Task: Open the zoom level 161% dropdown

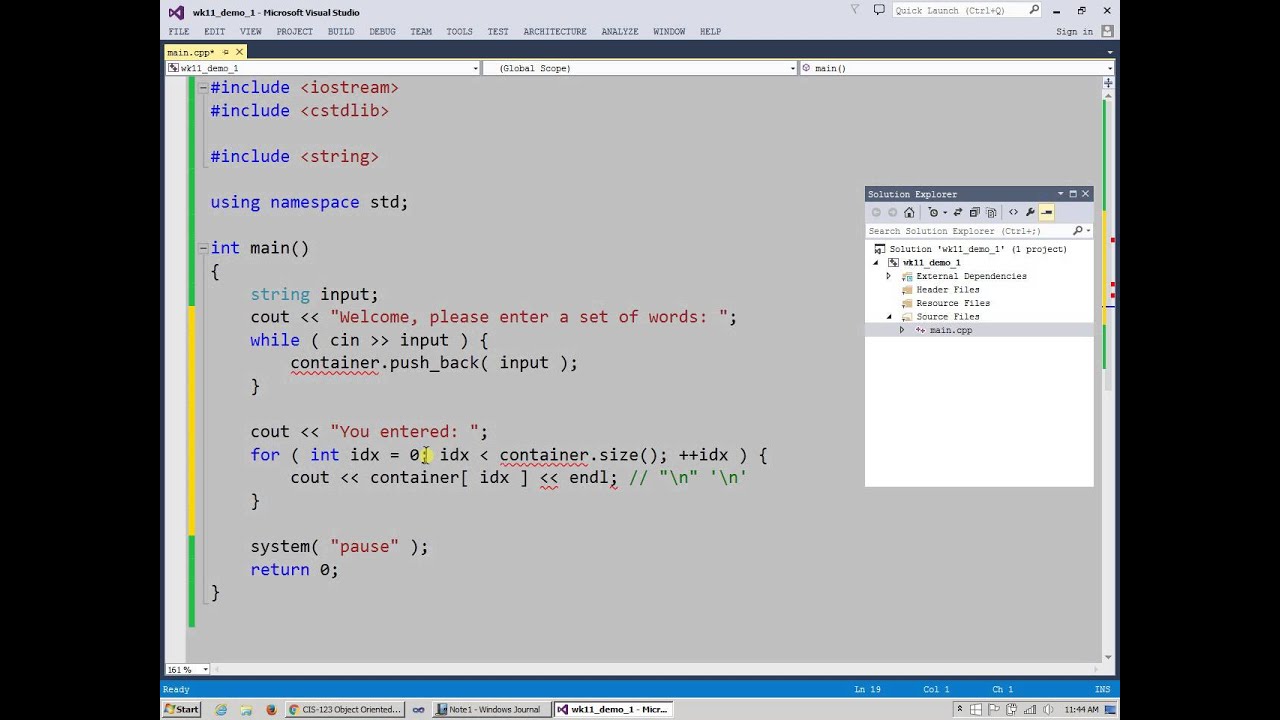Action: (x=206, y=669)
